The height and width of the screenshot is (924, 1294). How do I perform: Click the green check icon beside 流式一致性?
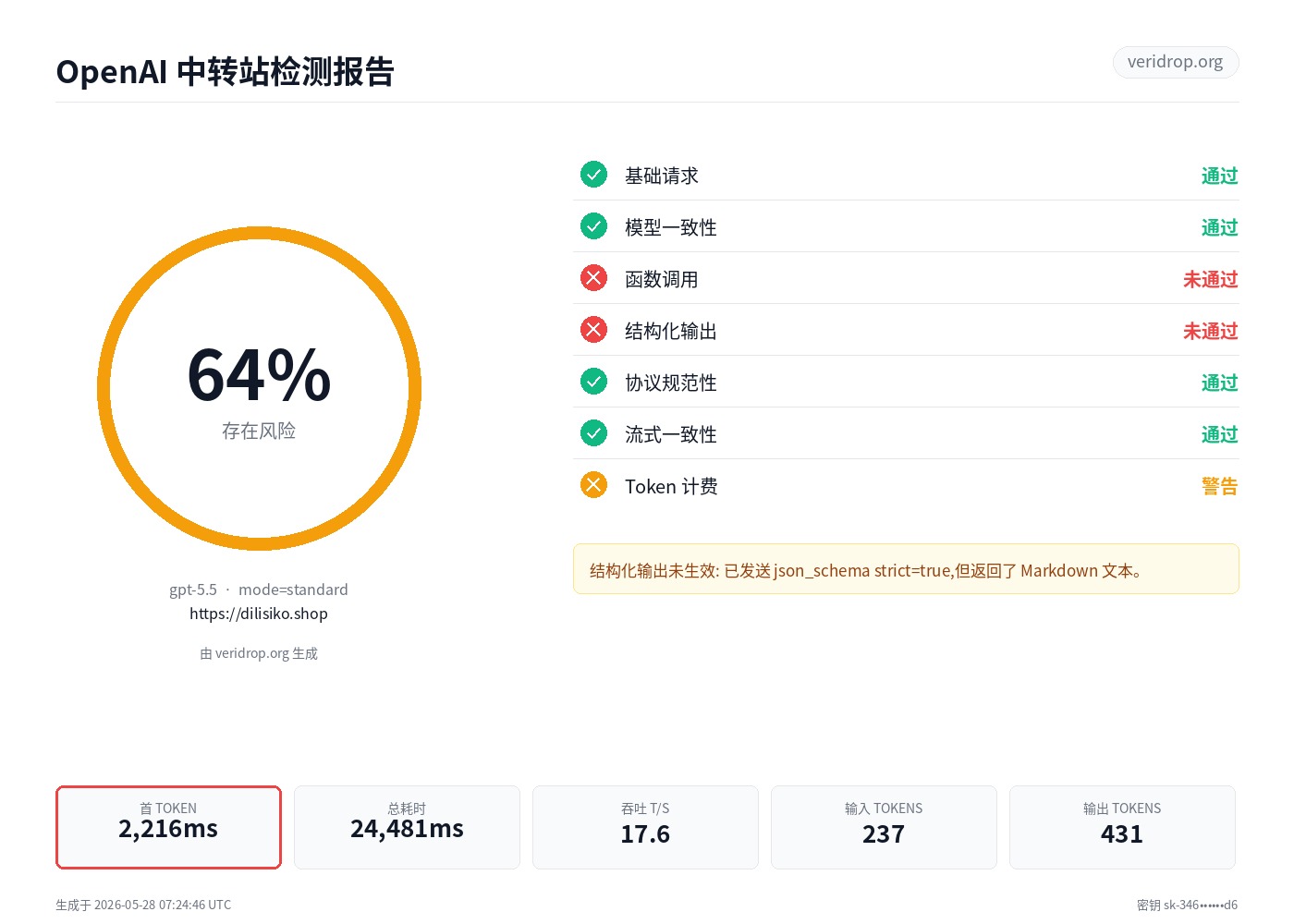click(x=593, y=433)
